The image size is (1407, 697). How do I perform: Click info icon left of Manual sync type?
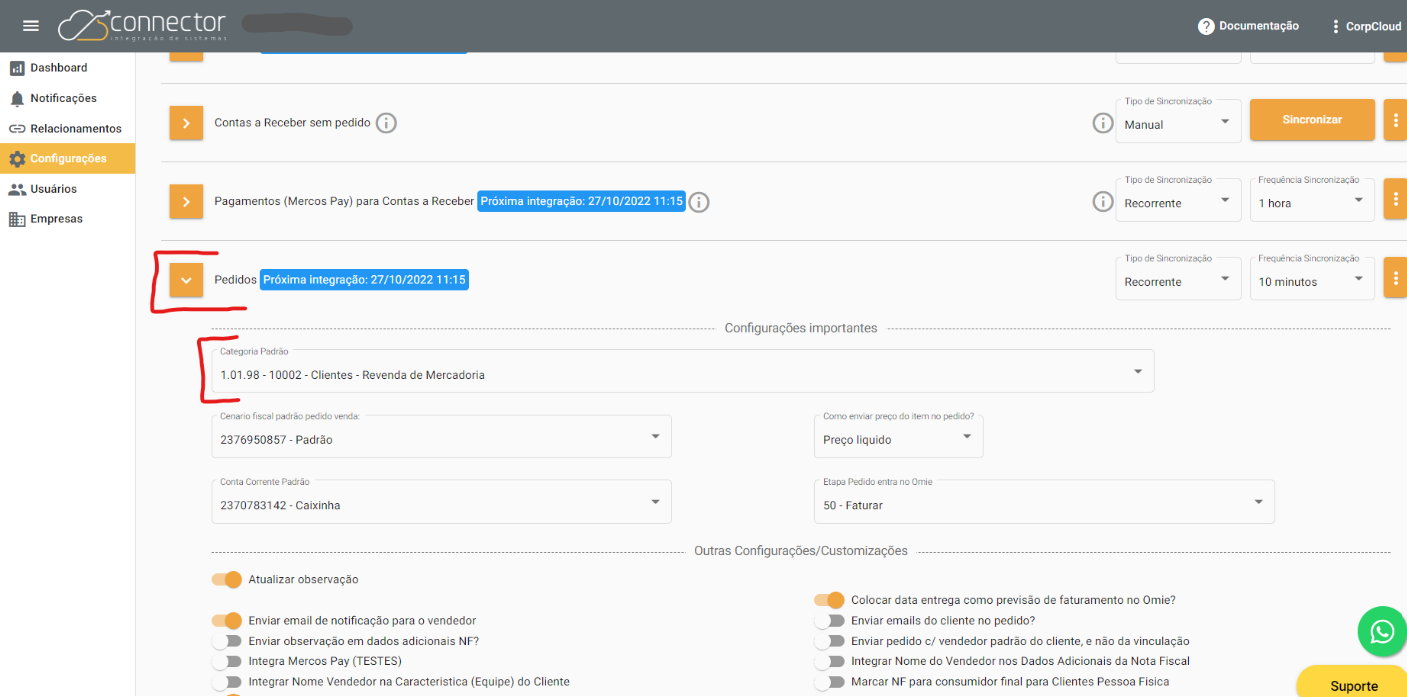click(1102, 123)
